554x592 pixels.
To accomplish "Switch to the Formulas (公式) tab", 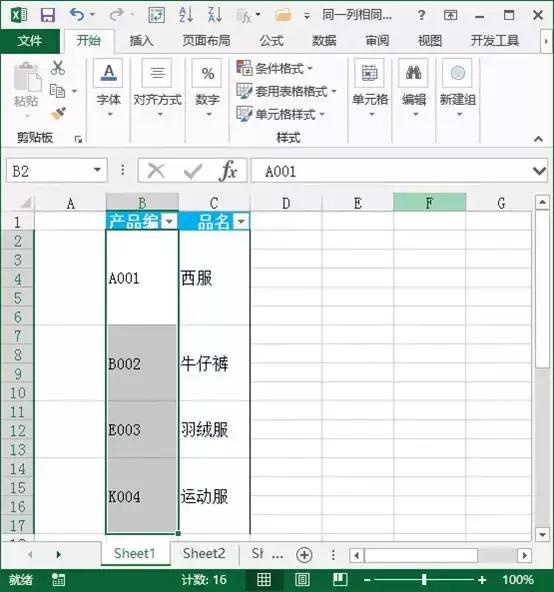I will coord(271,41).
